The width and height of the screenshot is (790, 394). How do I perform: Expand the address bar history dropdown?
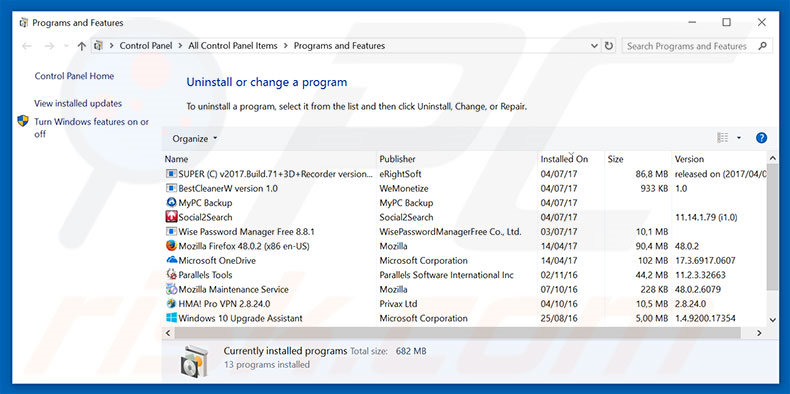(594, 46)
